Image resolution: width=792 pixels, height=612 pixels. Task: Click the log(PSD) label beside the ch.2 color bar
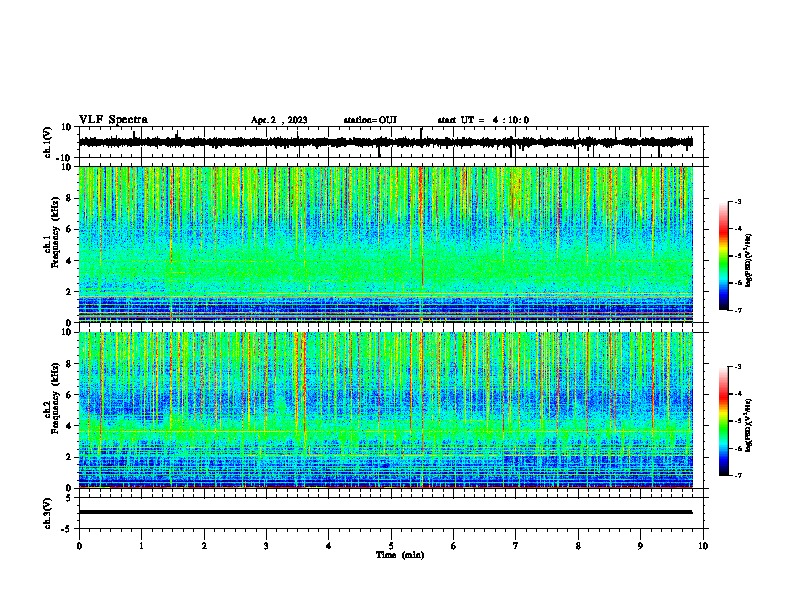pos(748,426)
